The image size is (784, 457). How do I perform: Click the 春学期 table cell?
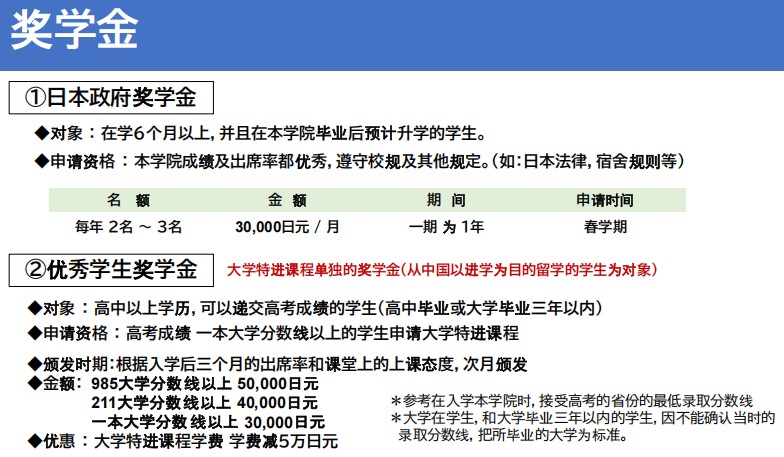[x=605, y=226]
